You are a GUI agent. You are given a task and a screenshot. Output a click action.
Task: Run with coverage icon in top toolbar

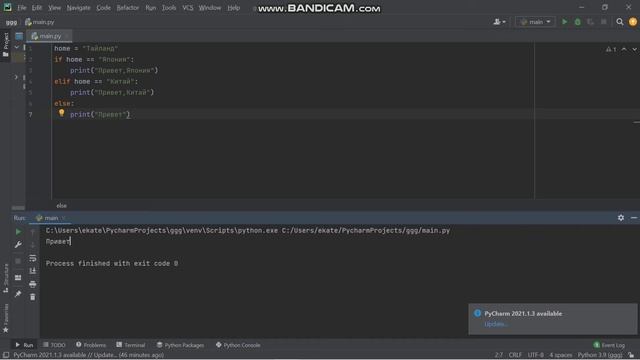(590, 22)
